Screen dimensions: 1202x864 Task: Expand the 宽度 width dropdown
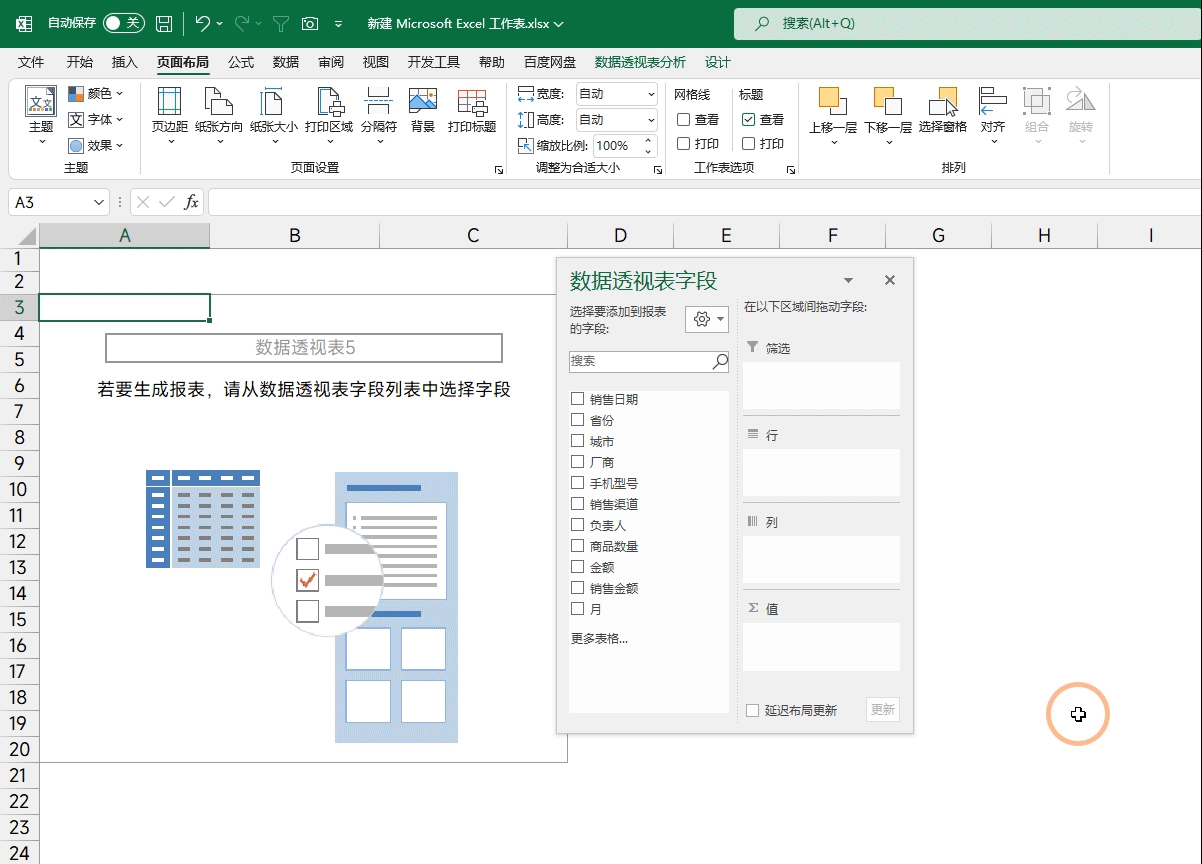[651, 95]
